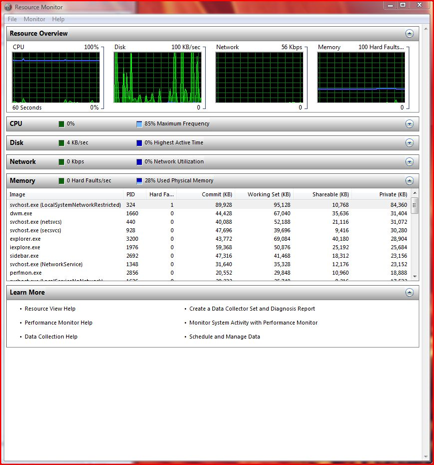434x465 pixels.
Task: Click the memory table scrollbar thumb
Action: tap(415, 205)
